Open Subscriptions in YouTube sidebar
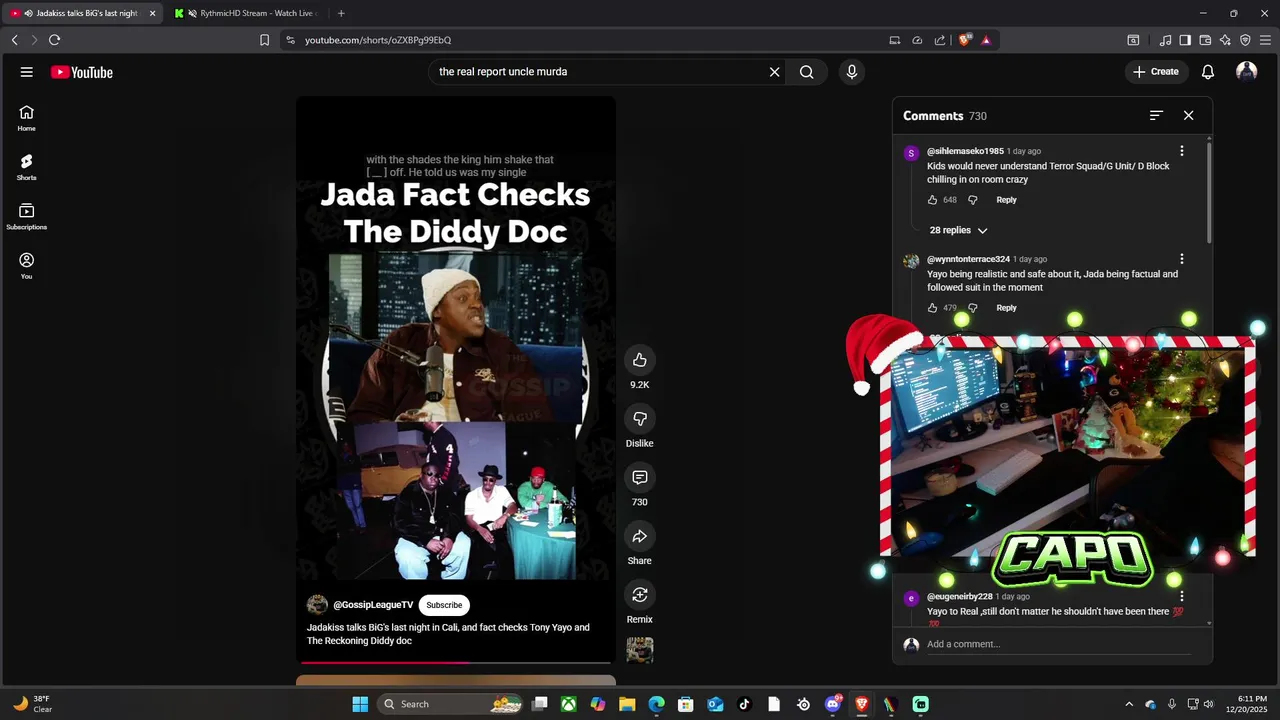Image resolution: width=1280 pixels, height=720 pixels. pyautogui.click(x=27, y=216)
